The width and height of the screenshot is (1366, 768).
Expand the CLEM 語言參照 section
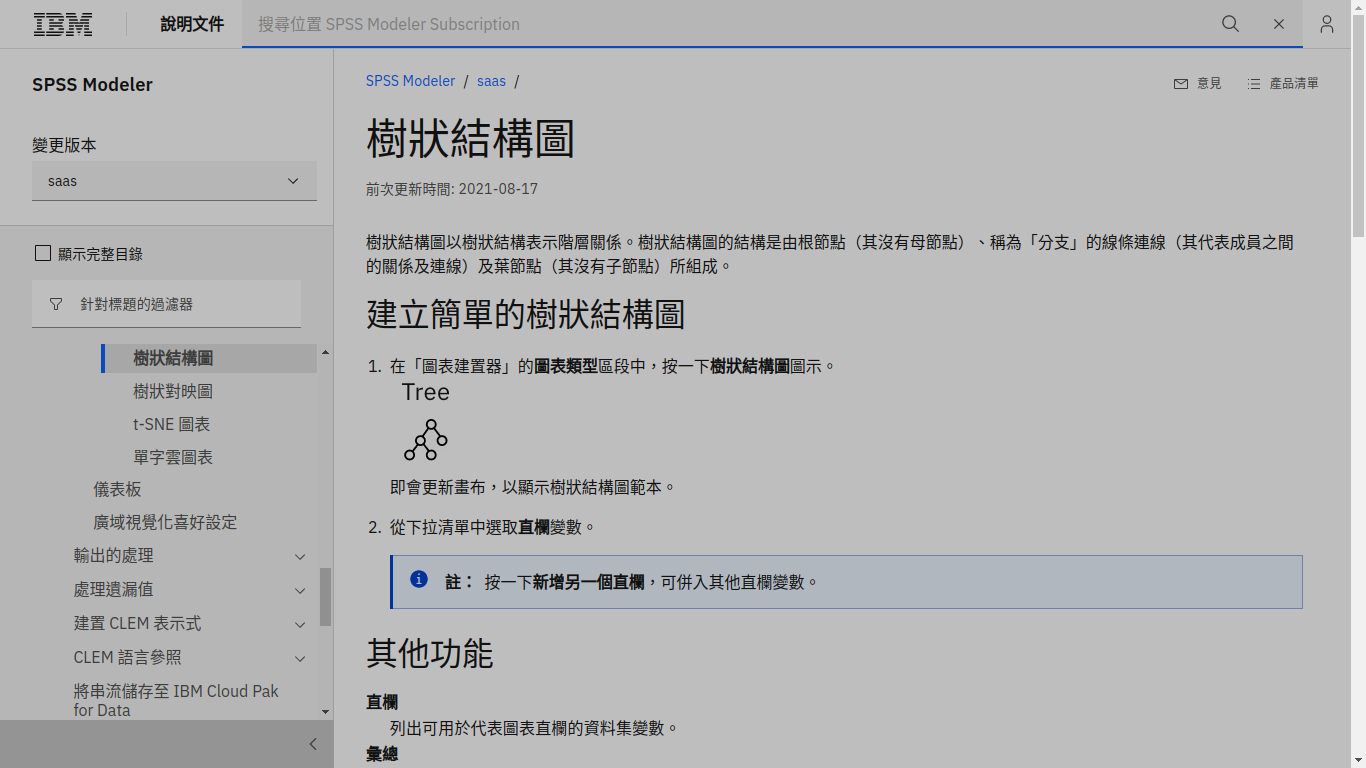(299, 658)
